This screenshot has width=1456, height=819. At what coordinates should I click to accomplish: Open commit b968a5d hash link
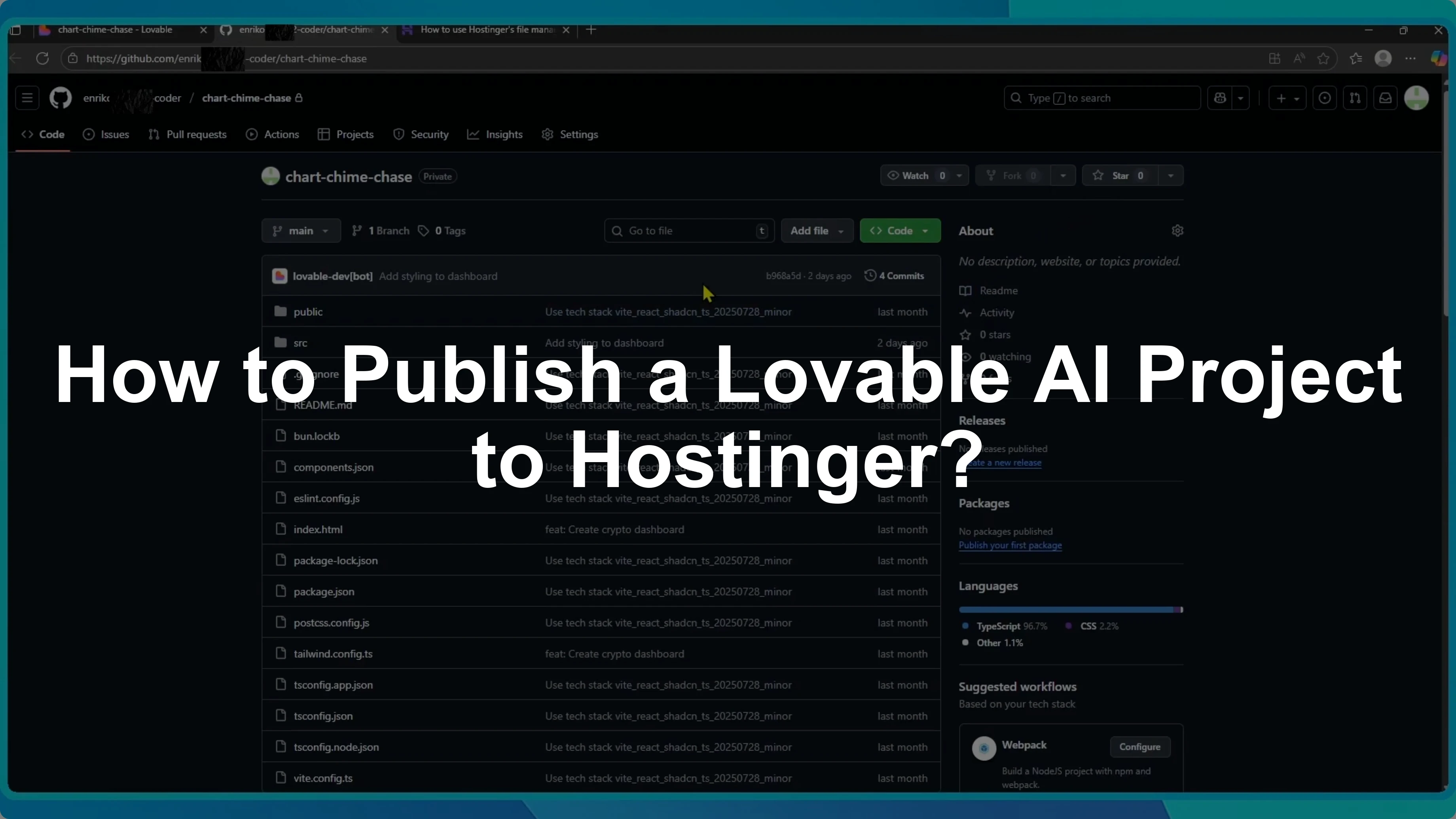click(x=783, y=276)
